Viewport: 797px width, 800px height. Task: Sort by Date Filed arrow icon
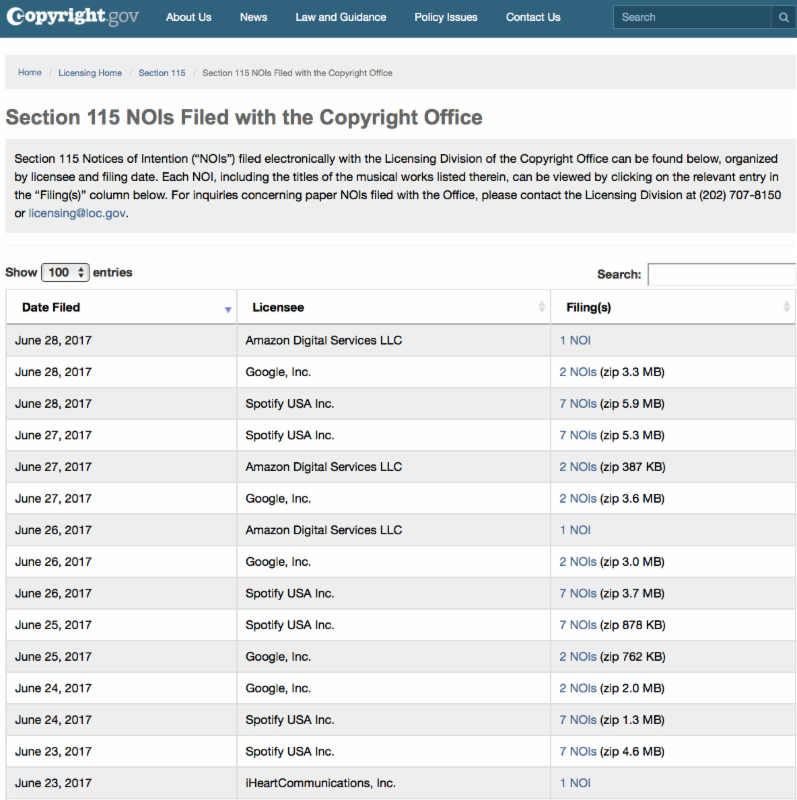click(x=228, y=309)
